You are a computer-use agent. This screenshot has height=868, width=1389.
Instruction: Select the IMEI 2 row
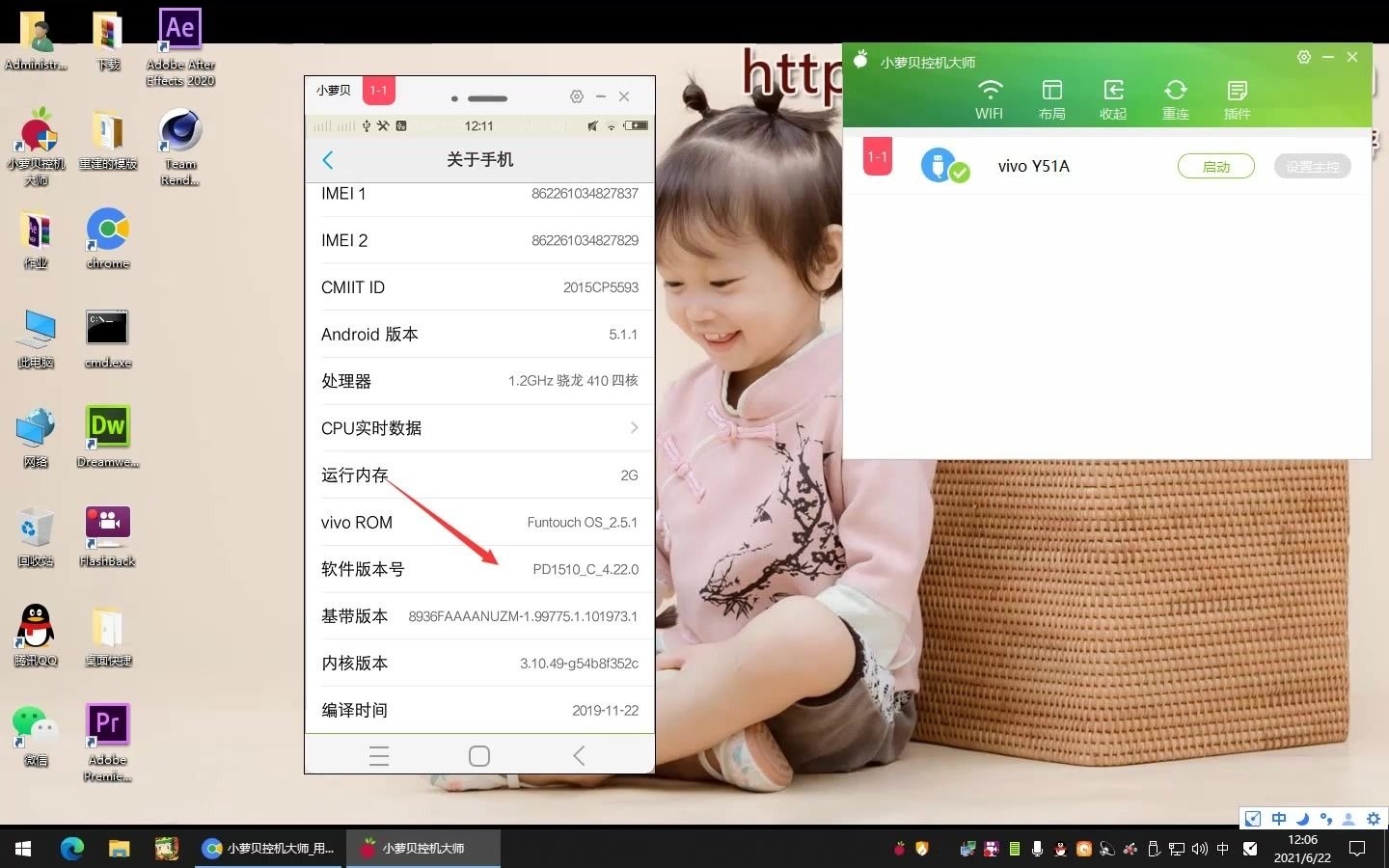point(479,240)
